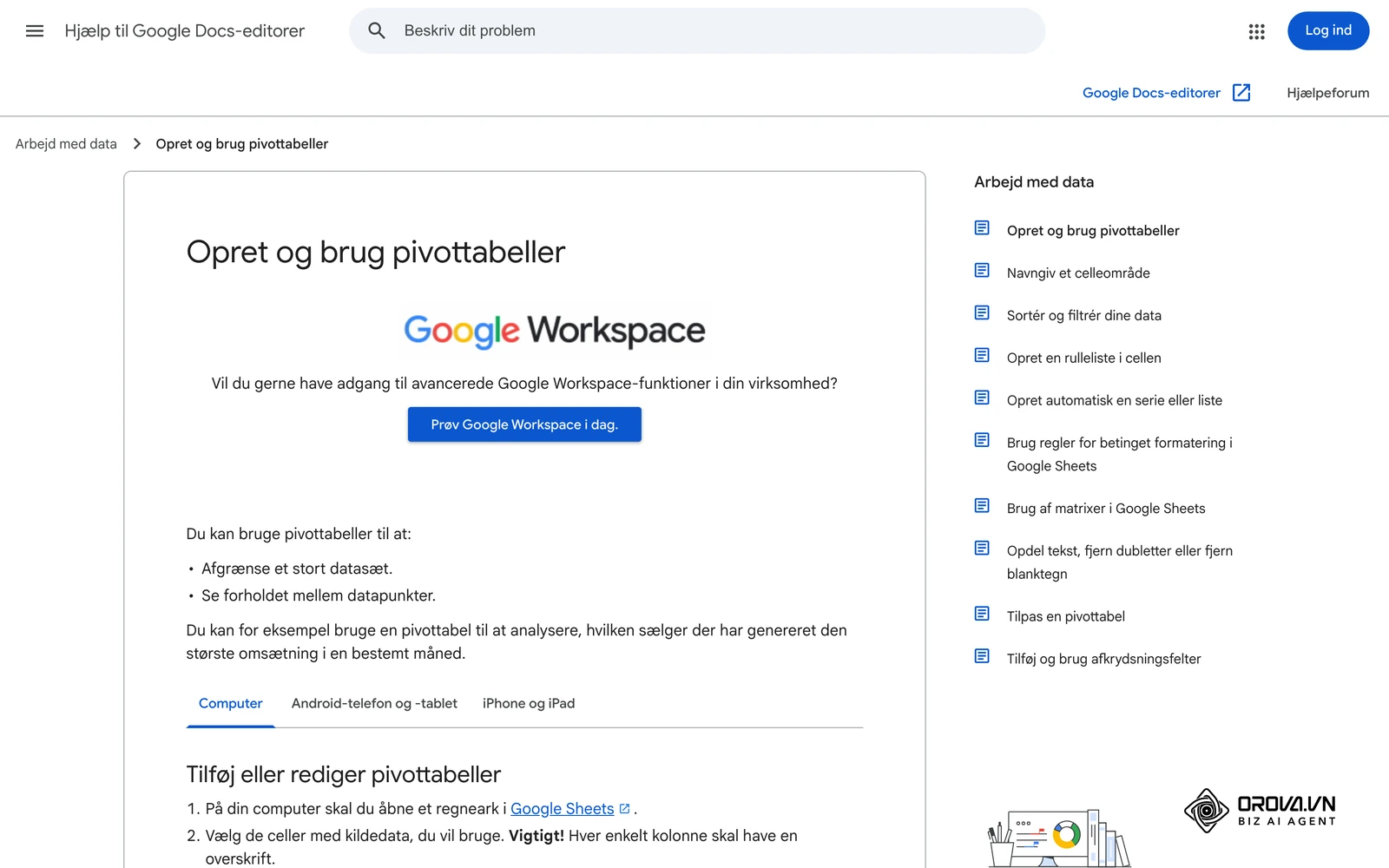Screen dimensions: 1389x868
Task: Open Opret en rulleliste i cellen article
Action: pyautogui.click(x=1083, y=358)
